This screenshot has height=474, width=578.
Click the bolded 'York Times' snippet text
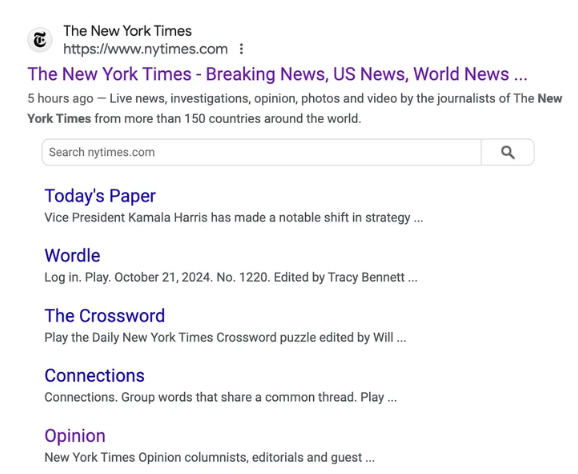pyautogui.click(x=59, y=119)
